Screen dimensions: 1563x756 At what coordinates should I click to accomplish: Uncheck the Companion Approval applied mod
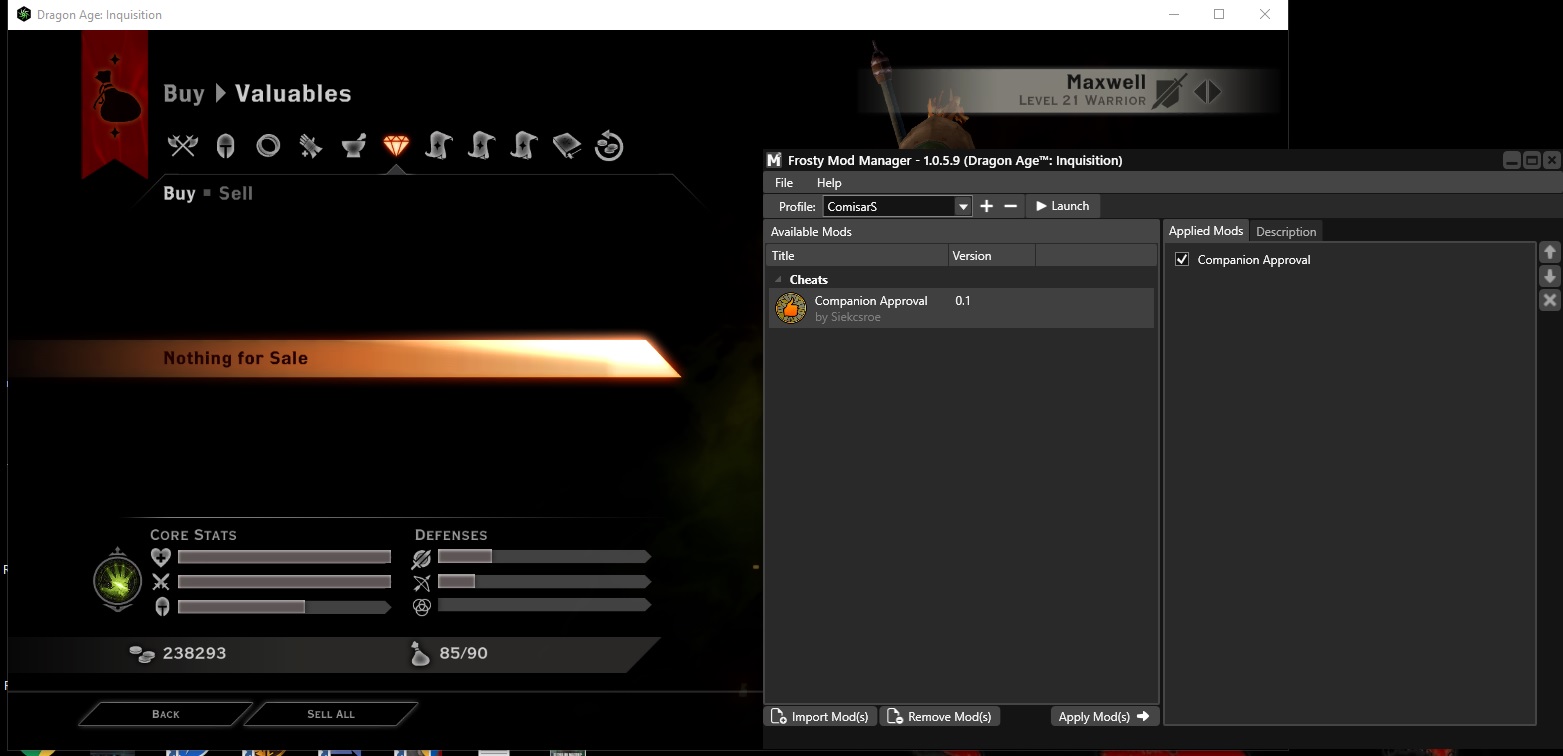(x=1182, y=259)
